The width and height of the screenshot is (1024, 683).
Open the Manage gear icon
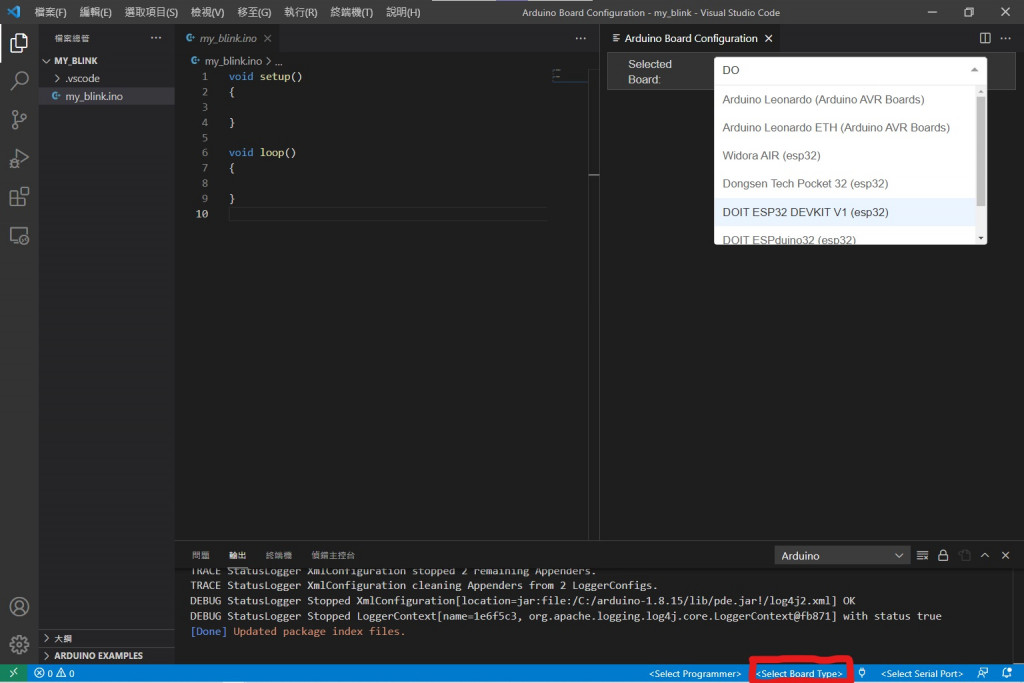[19, 644]
